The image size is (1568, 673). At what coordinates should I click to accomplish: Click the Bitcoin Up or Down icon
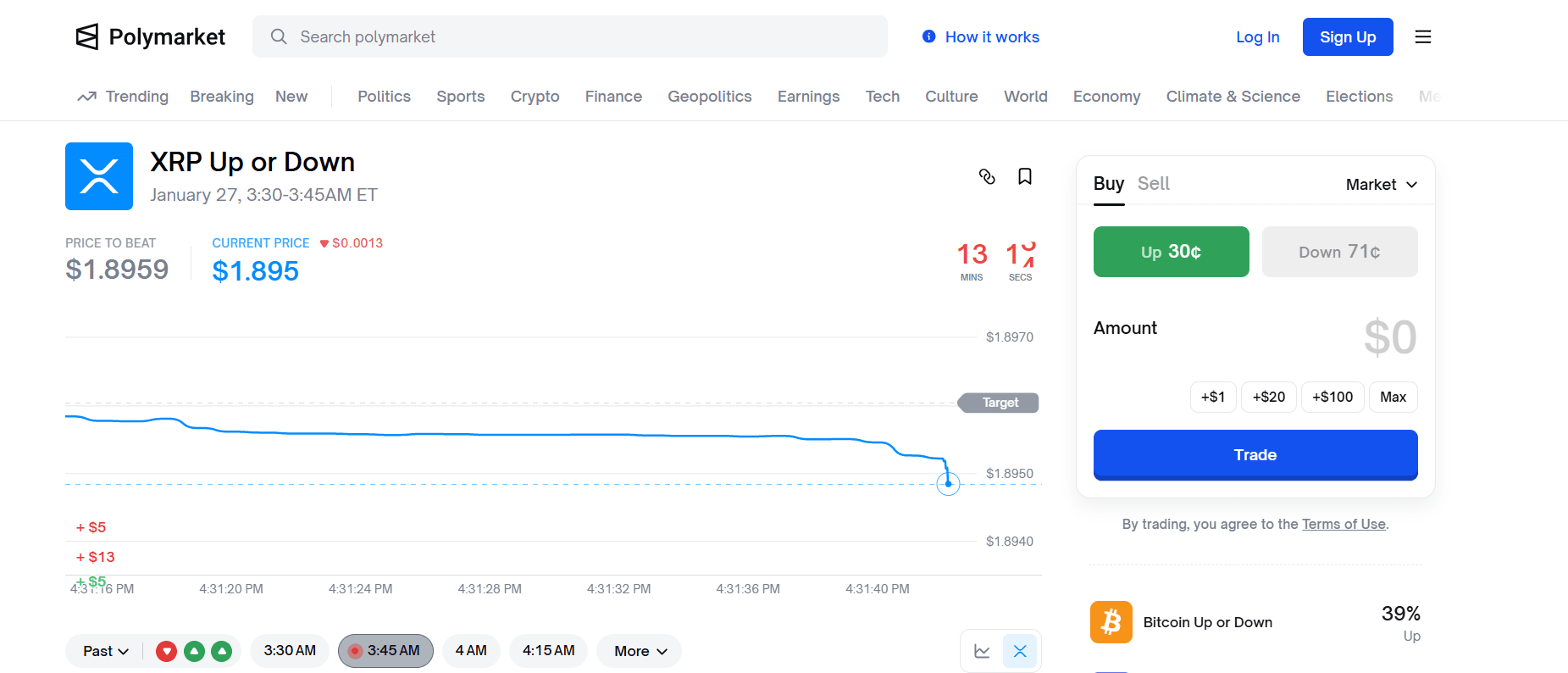(1111, 622)
